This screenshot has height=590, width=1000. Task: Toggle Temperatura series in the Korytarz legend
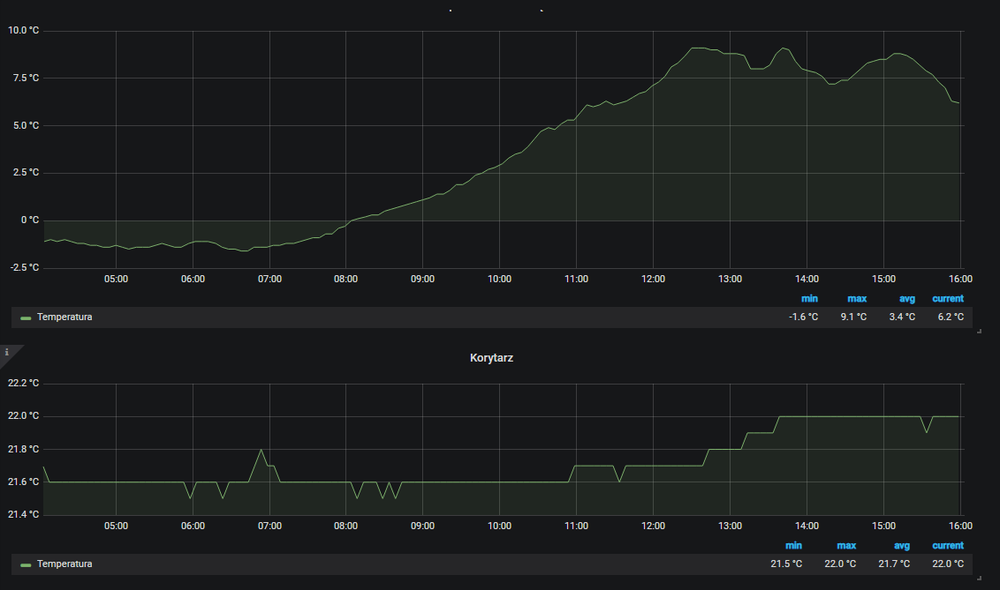point(64,564)
